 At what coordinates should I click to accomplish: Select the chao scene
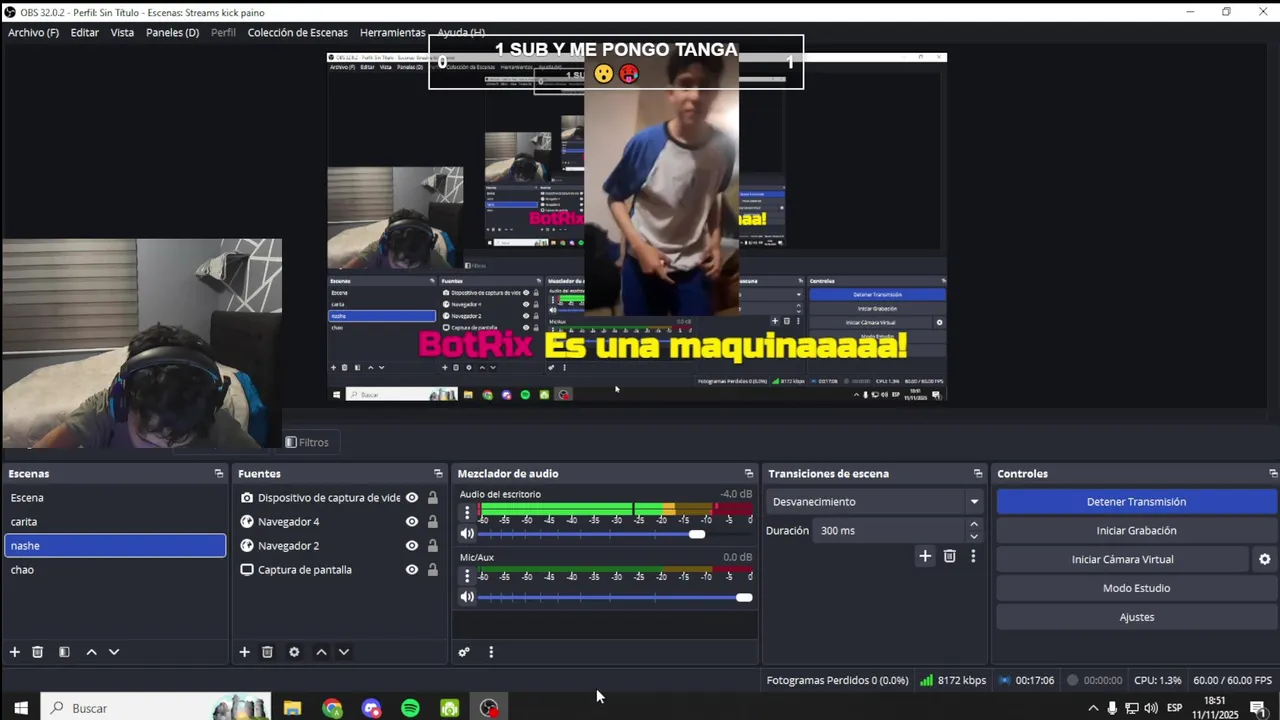(x=115, y=570)
